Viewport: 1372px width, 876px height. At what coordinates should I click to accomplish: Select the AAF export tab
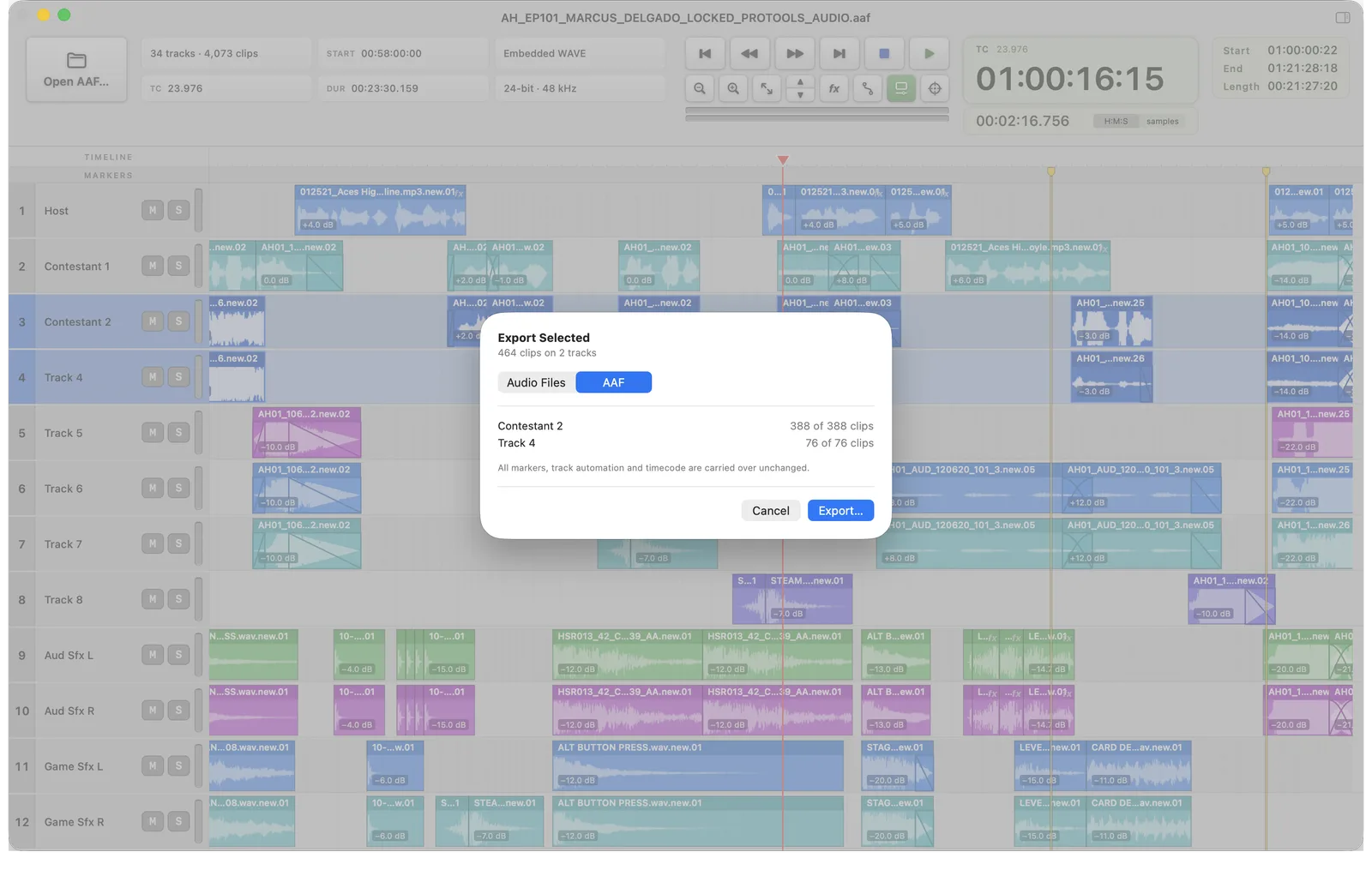[x=613, y=382]
